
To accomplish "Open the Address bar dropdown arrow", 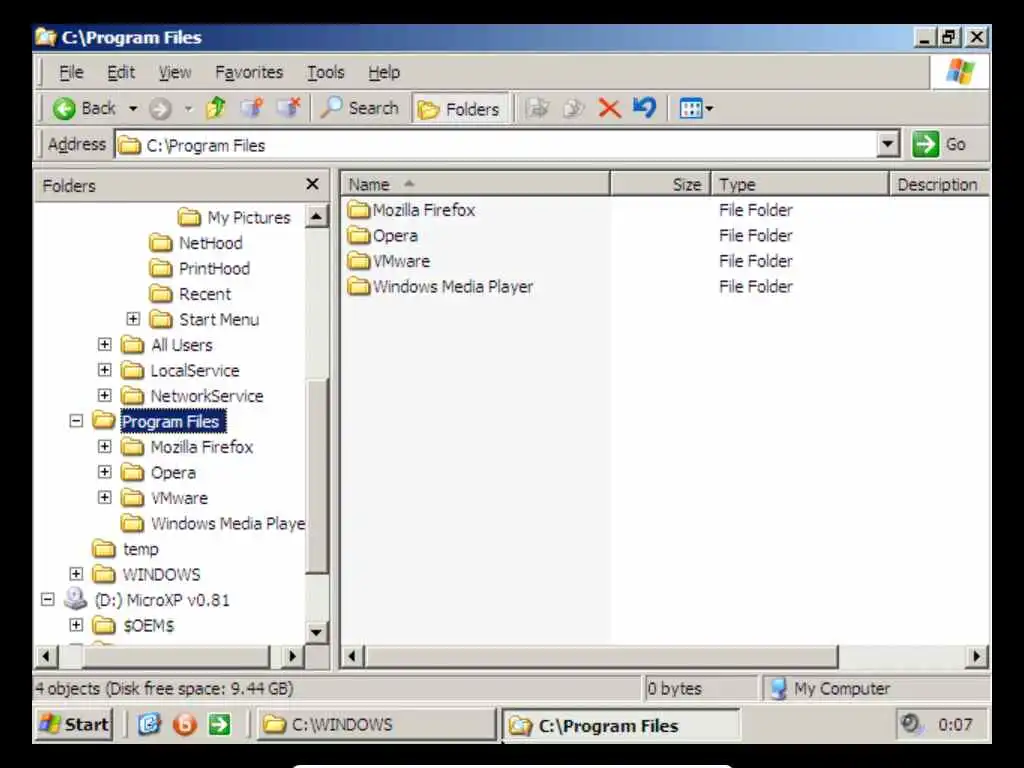I will point(888,144).
